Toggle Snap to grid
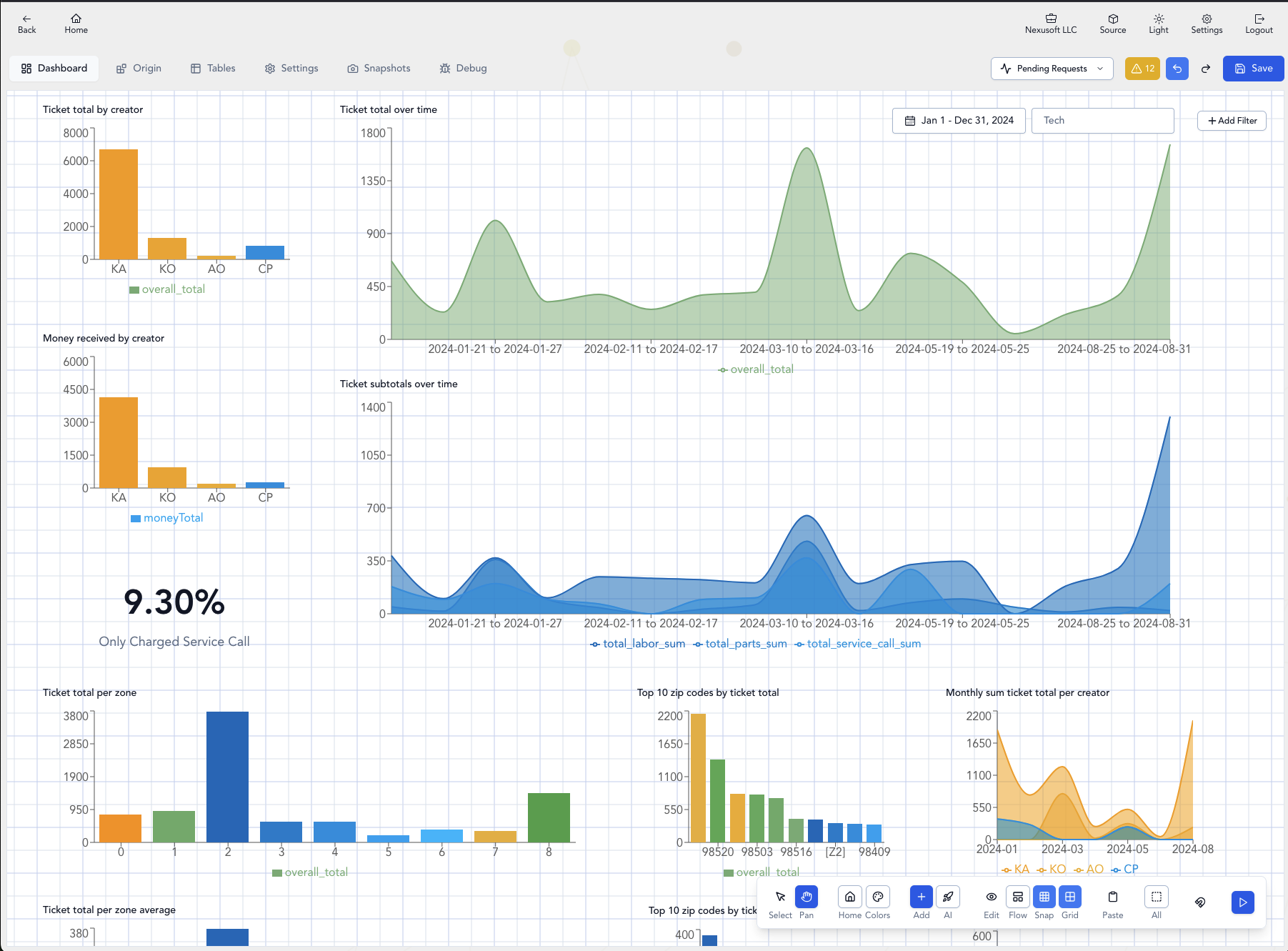Screen dimensions: 1288x951 (1044, 897)
